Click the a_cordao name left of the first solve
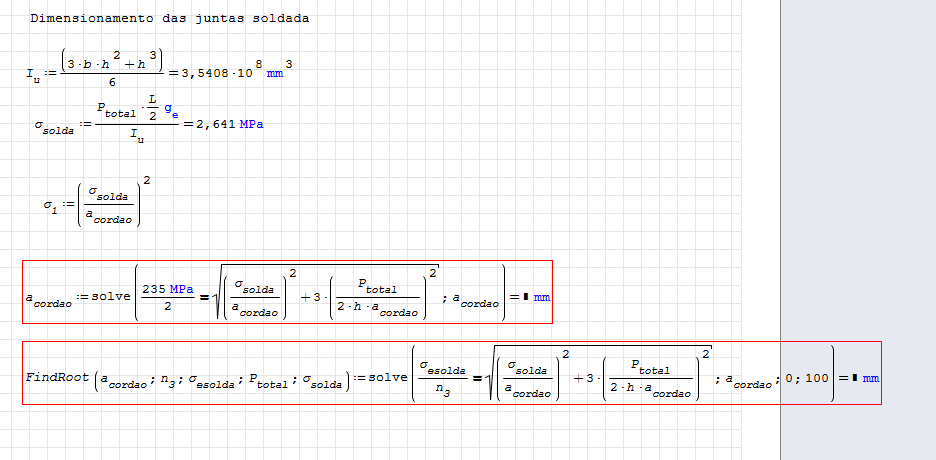This screenshot has height=460, width=936. (48, 300)
